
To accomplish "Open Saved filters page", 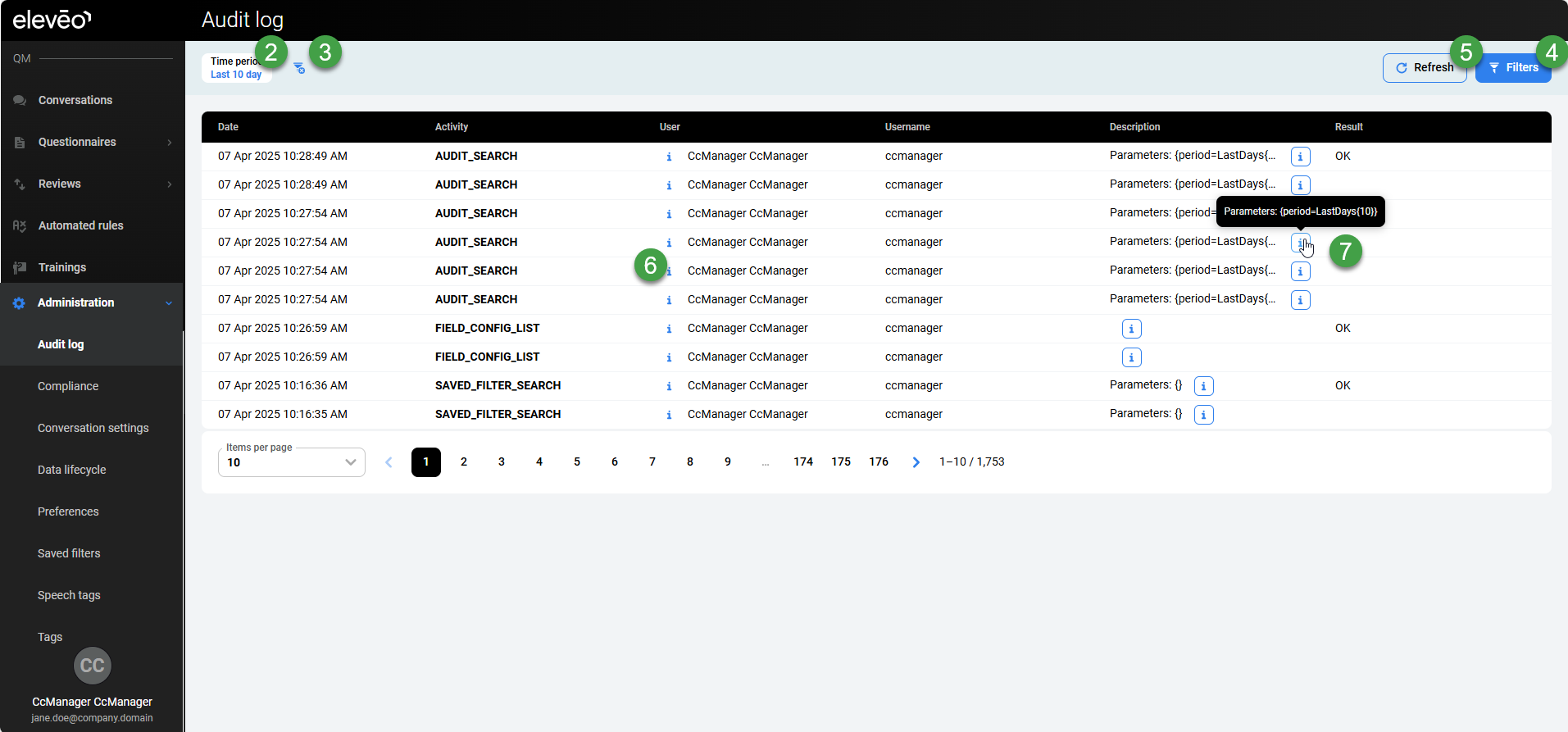I will (69, 553).
